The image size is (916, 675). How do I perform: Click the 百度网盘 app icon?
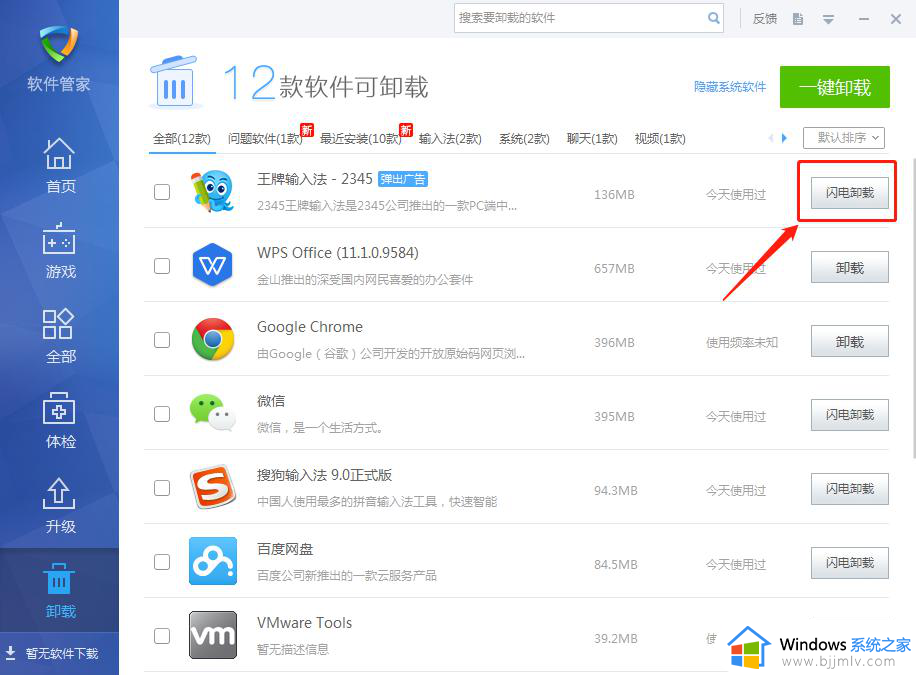213,561
